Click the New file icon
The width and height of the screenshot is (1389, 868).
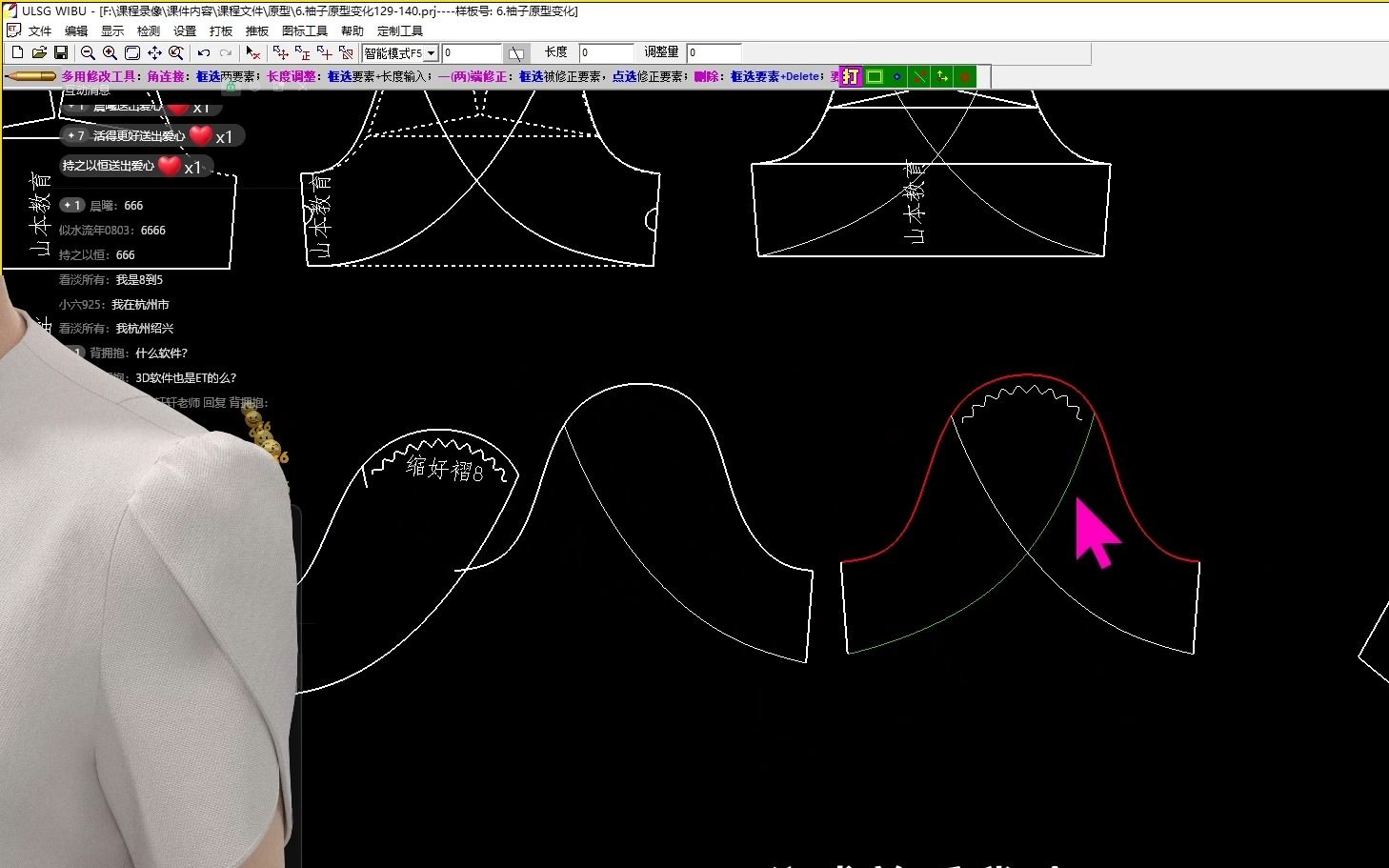tap(17, 53)
